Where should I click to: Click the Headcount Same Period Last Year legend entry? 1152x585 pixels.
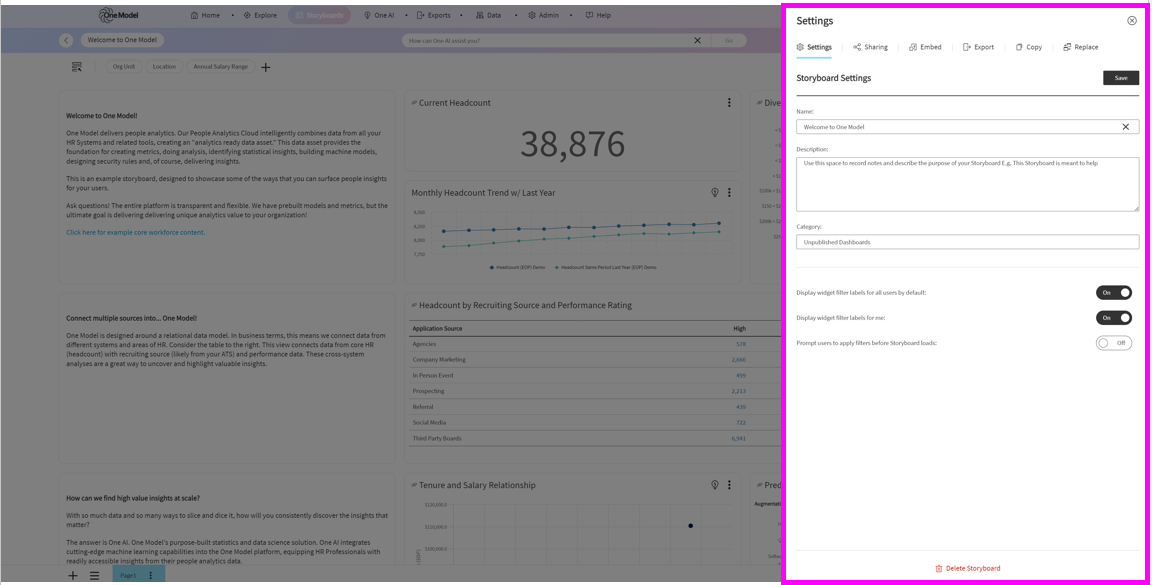coord(605,268)
